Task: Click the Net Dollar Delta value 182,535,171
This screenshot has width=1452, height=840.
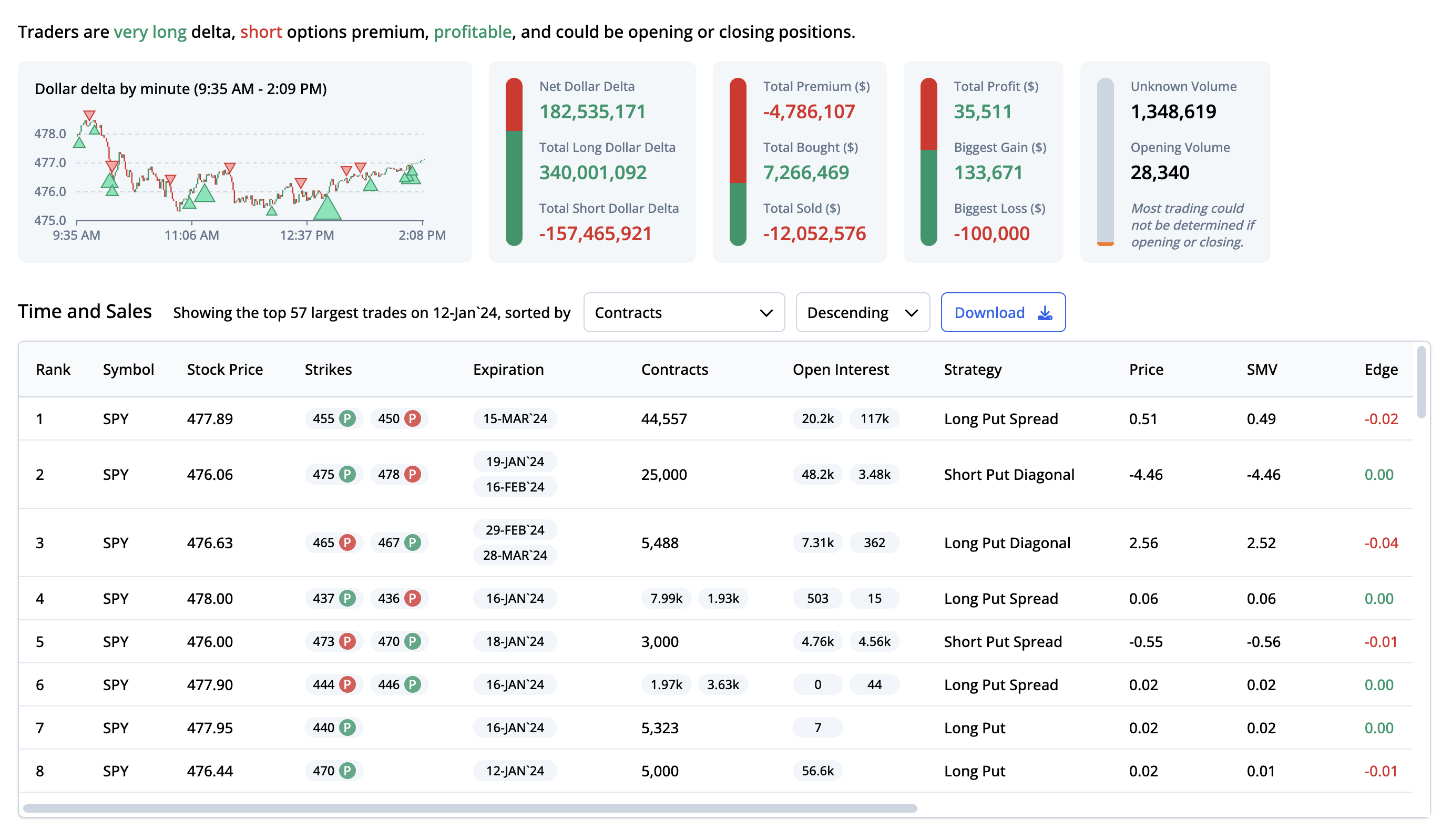Action: [x=592, y=111]
